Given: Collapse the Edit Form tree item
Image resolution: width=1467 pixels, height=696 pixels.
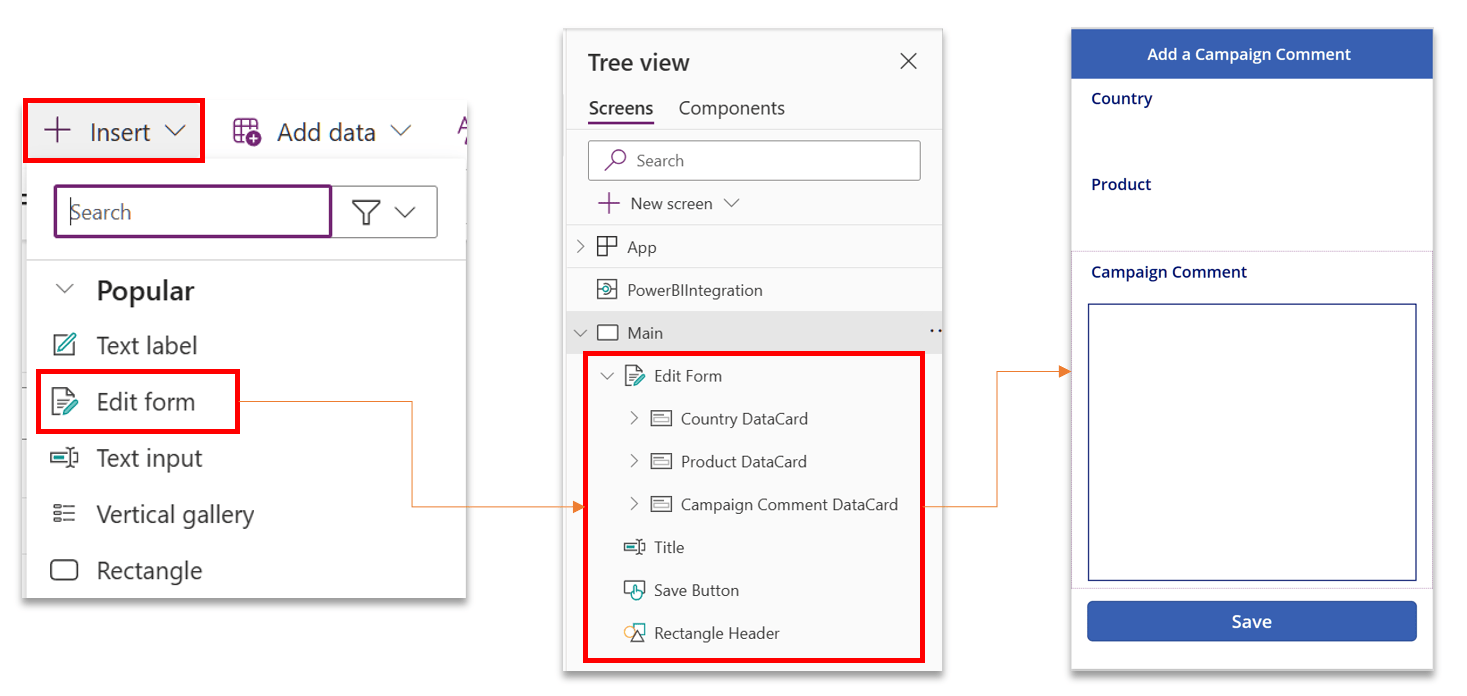Looking at the screenshot, I should pyautogui.click(x=607, y=376).
